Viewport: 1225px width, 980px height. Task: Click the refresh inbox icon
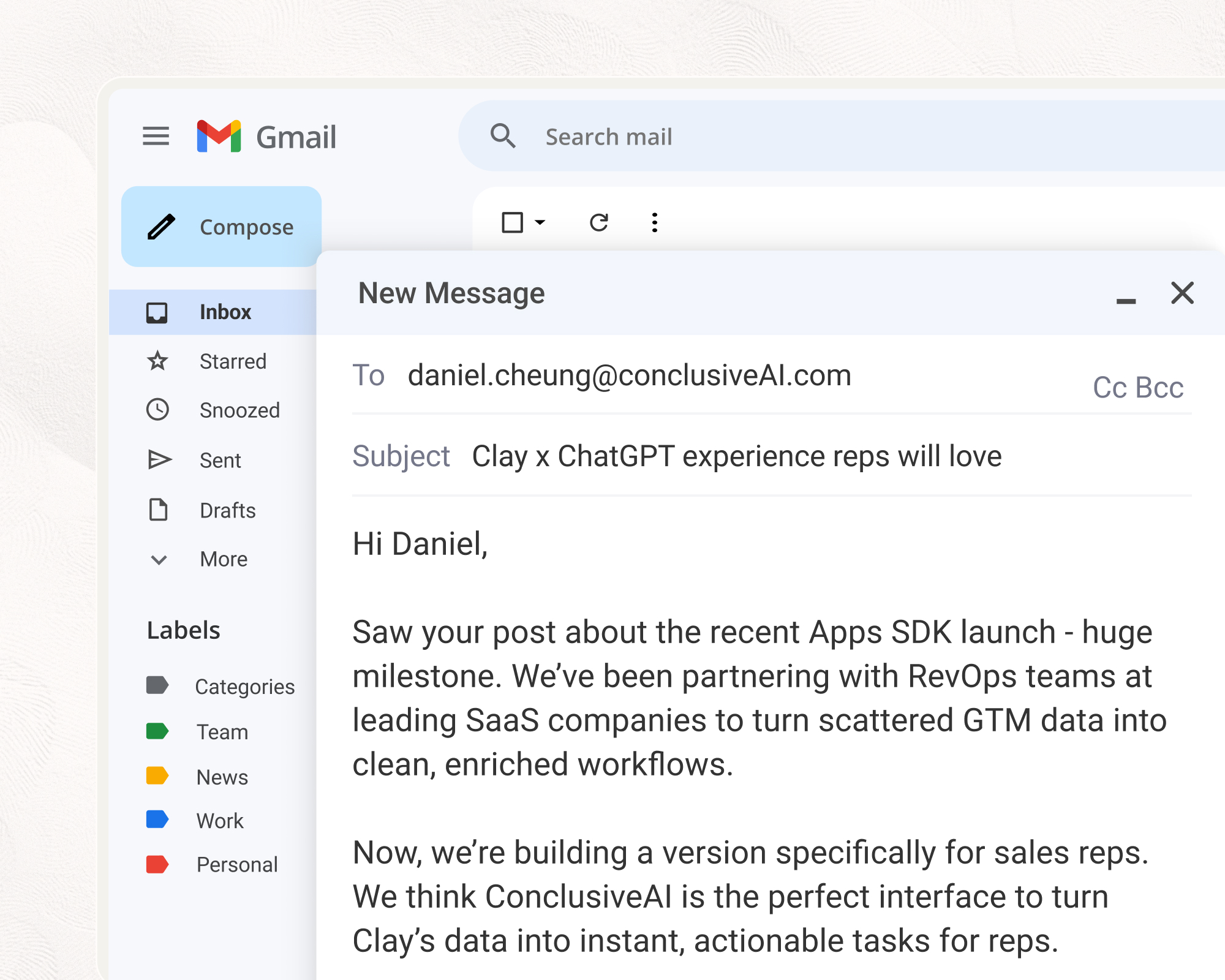[598, 222]
